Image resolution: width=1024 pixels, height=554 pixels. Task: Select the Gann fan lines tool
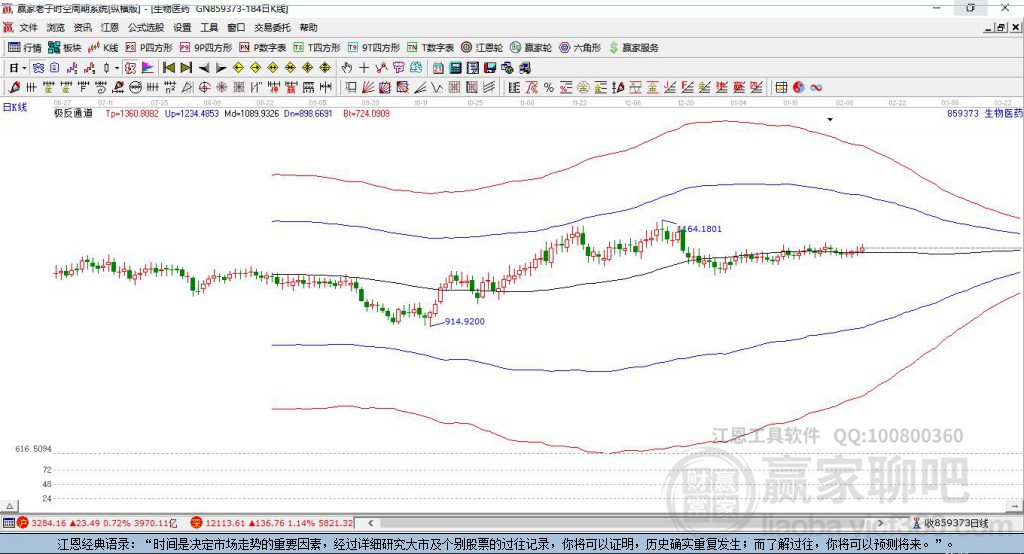[x=368, y=88]
